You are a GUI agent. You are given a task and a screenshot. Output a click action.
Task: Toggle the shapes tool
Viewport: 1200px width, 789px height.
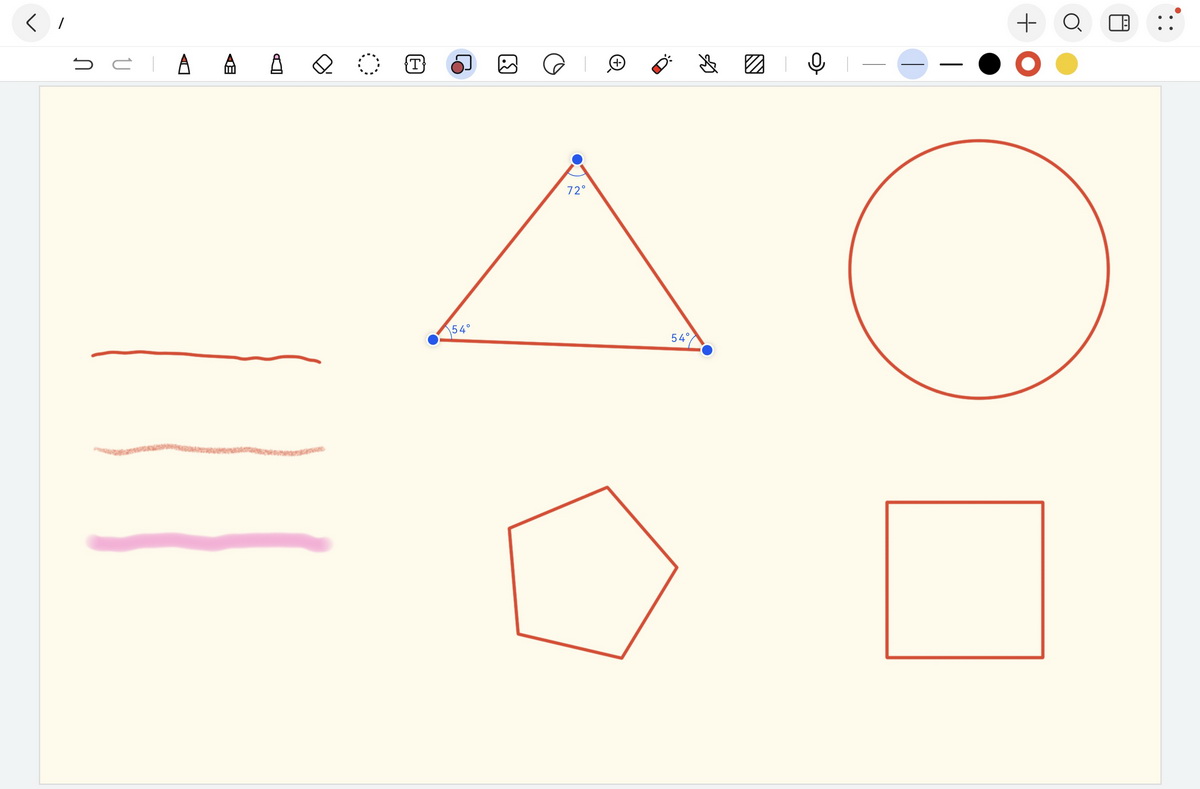click(461, 65)
